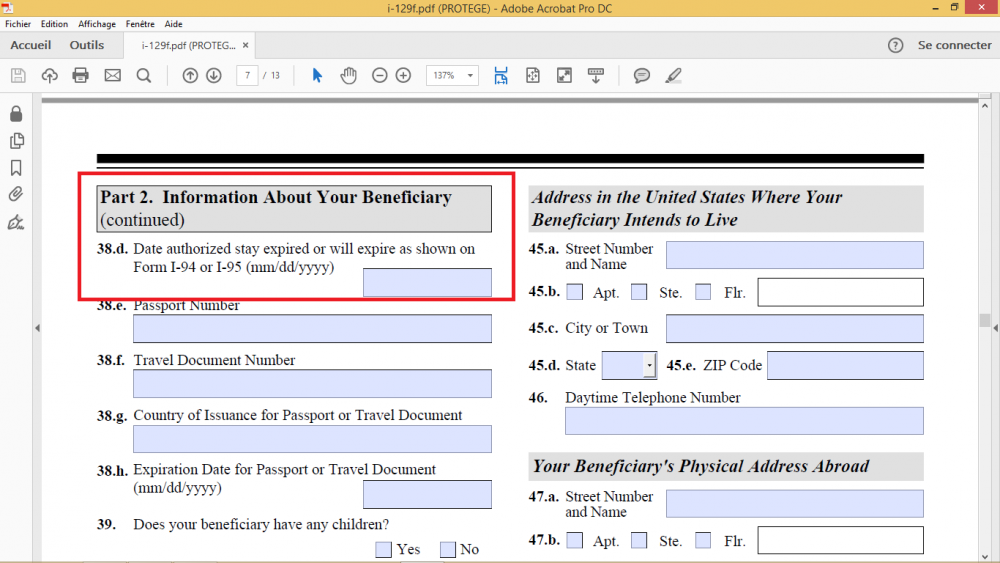
Task: Open the Attachments paperclip panel
Action: click(x=16, y=194)
